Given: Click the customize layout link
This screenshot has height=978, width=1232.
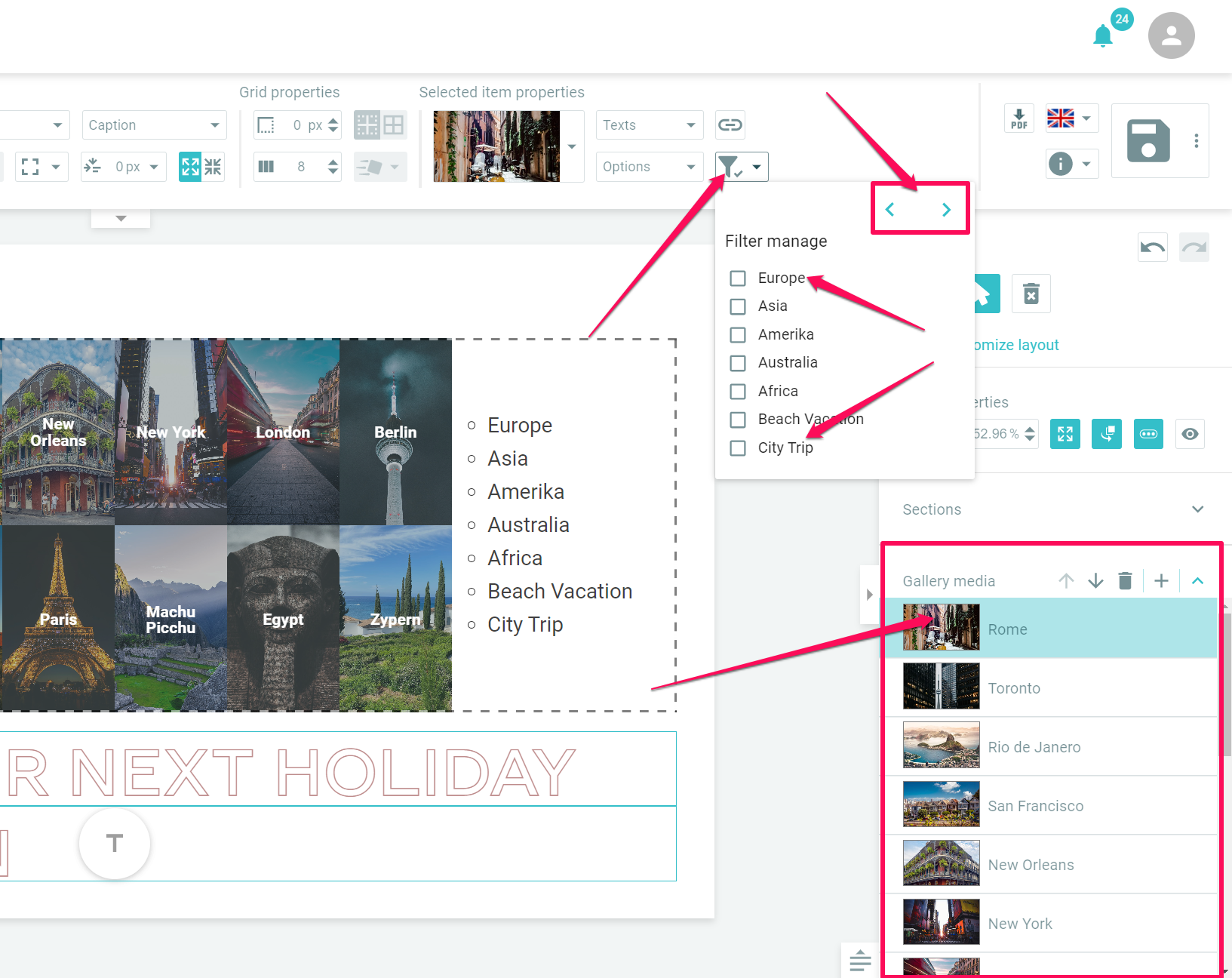Looking at the screenshot, I should point(1015,345).
